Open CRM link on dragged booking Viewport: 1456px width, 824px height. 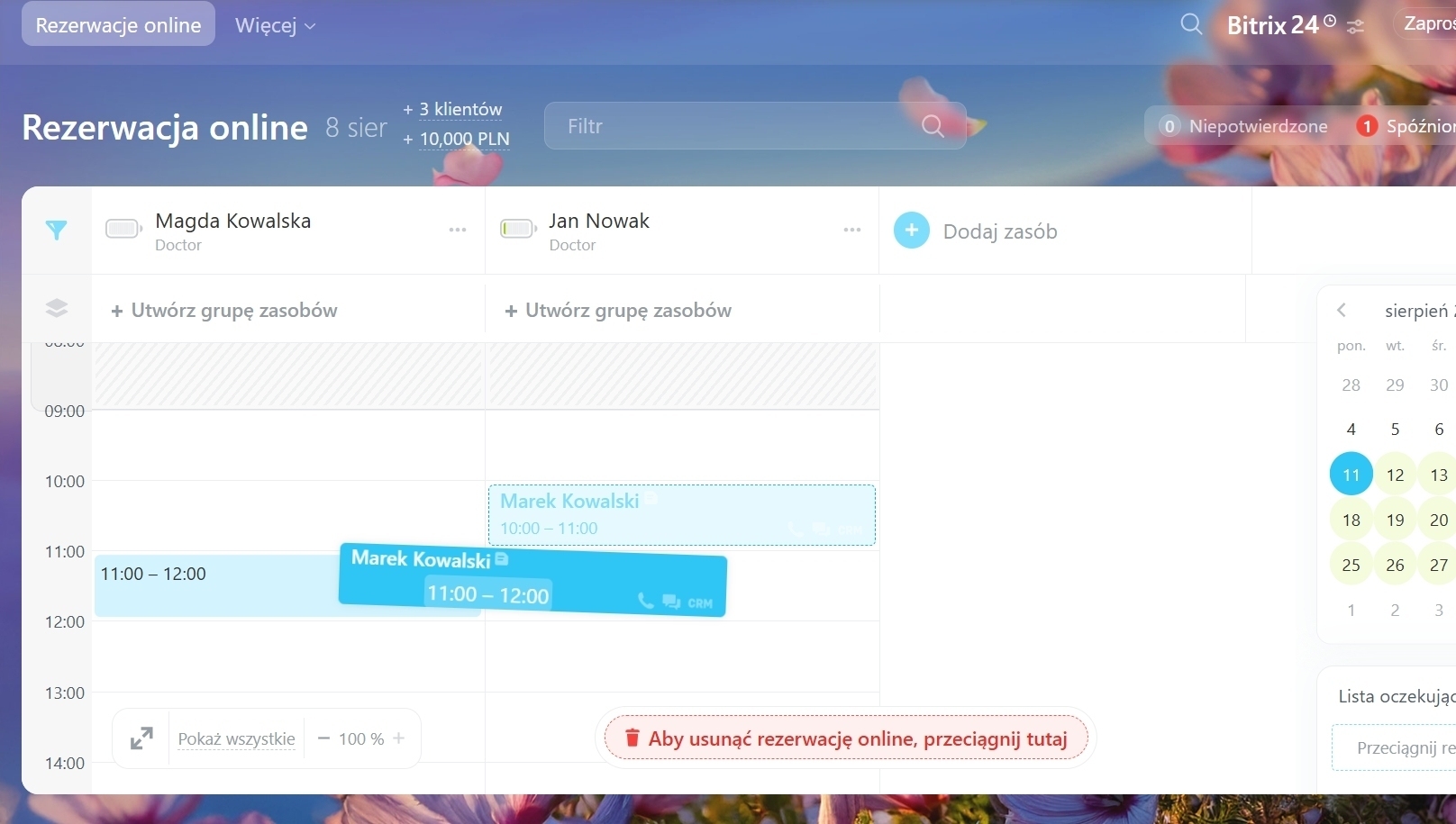click(x=700, y=603)
